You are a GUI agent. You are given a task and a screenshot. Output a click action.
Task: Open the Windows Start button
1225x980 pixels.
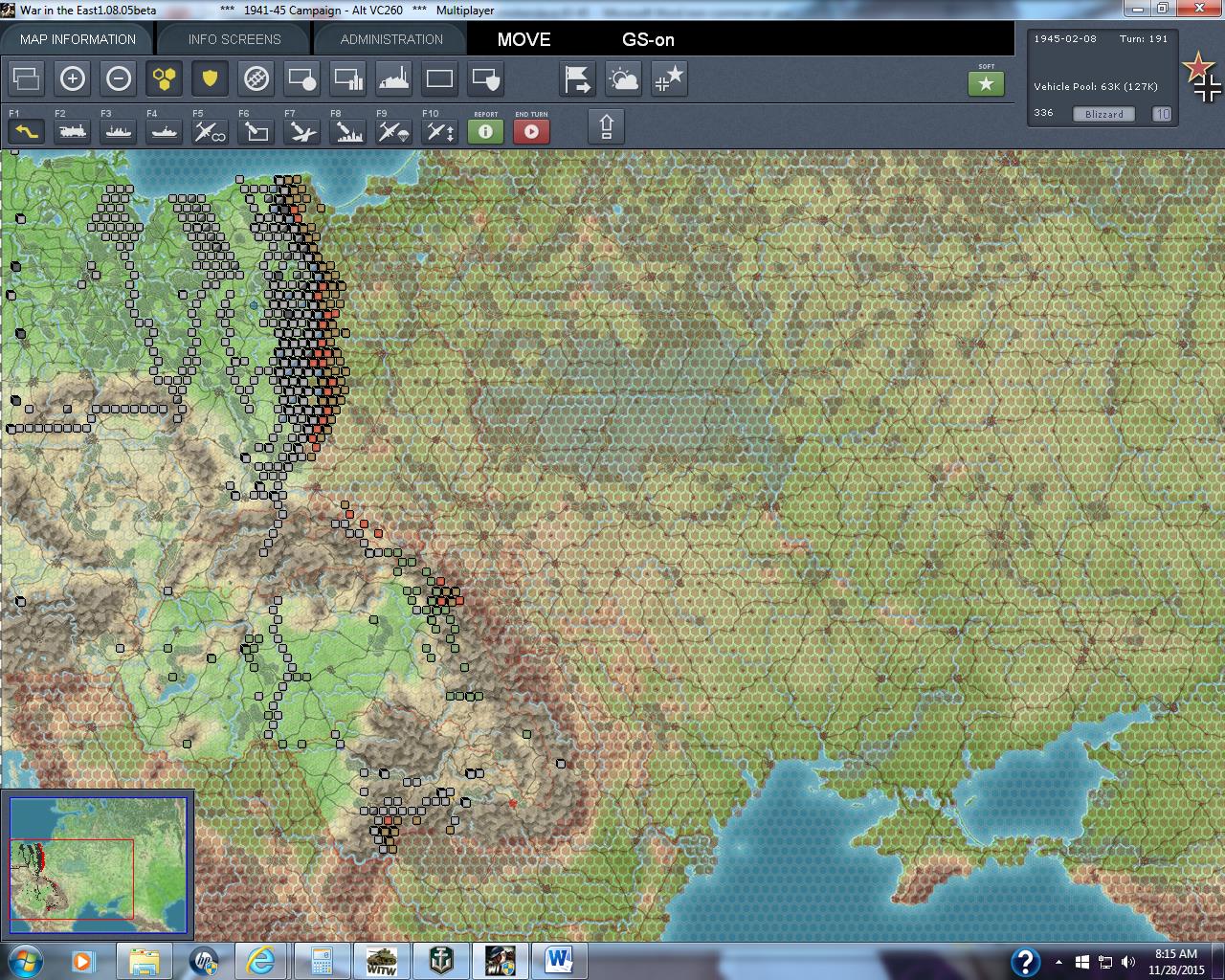coord(23,961)
